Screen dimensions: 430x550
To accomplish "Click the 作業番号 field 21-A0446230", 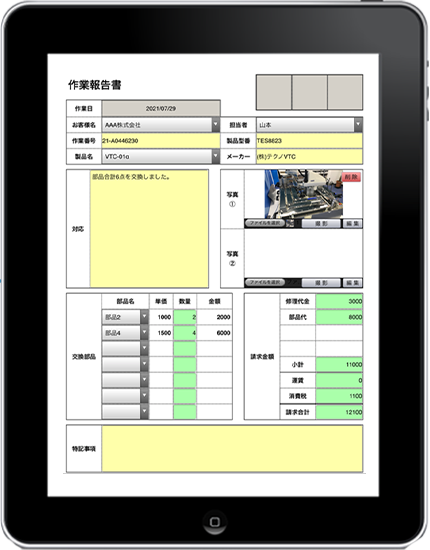I will tap(161, 141).
